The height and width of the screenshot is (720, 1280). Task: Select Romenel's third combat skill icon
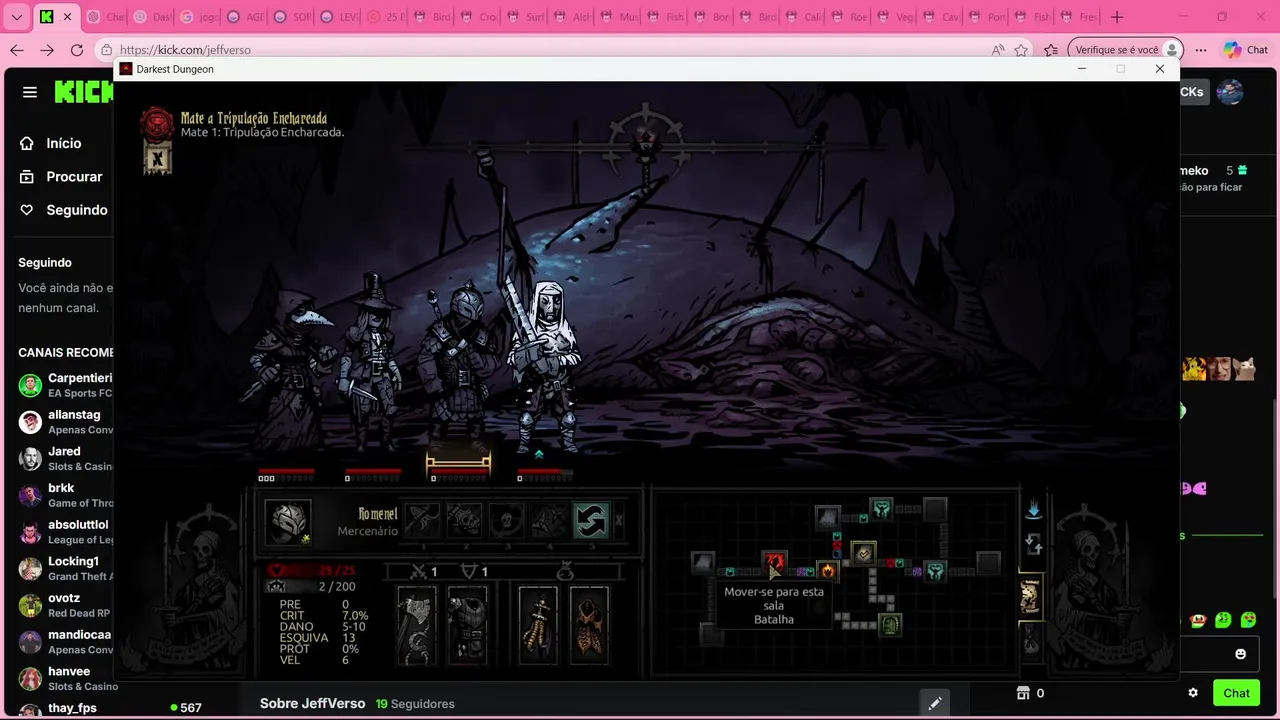point(506,520)
